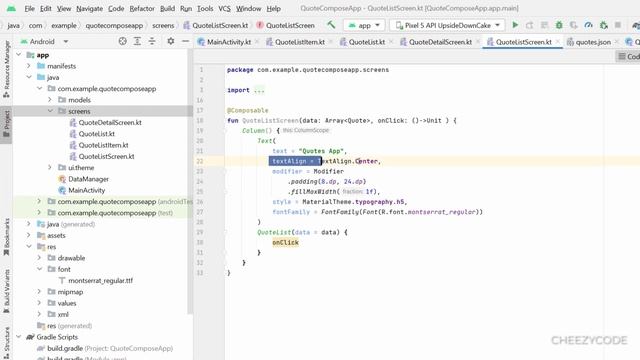The width and height of the screenshot is (640, 360).
Task: Switch to the quotes.json tab
Action: [593, 42]
